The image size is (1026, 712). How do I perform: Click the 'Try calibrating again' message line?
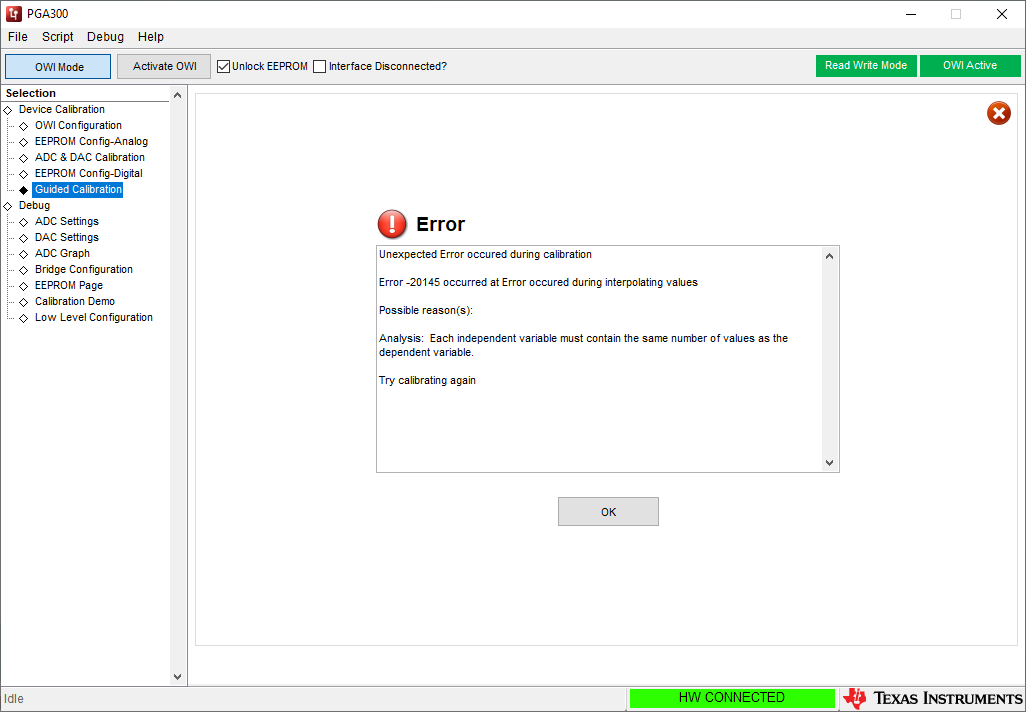coord(427,380)
